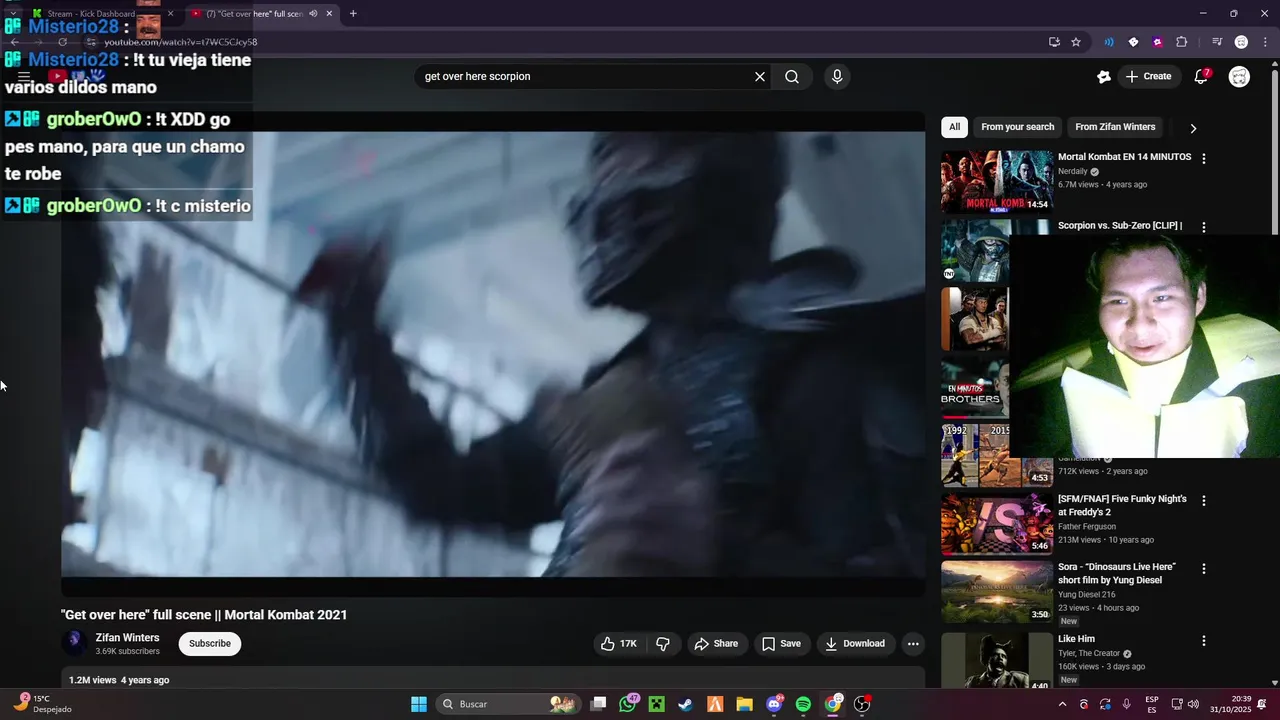
Task: Open OBS Studio from the taskbar
Action: (862, 704)
